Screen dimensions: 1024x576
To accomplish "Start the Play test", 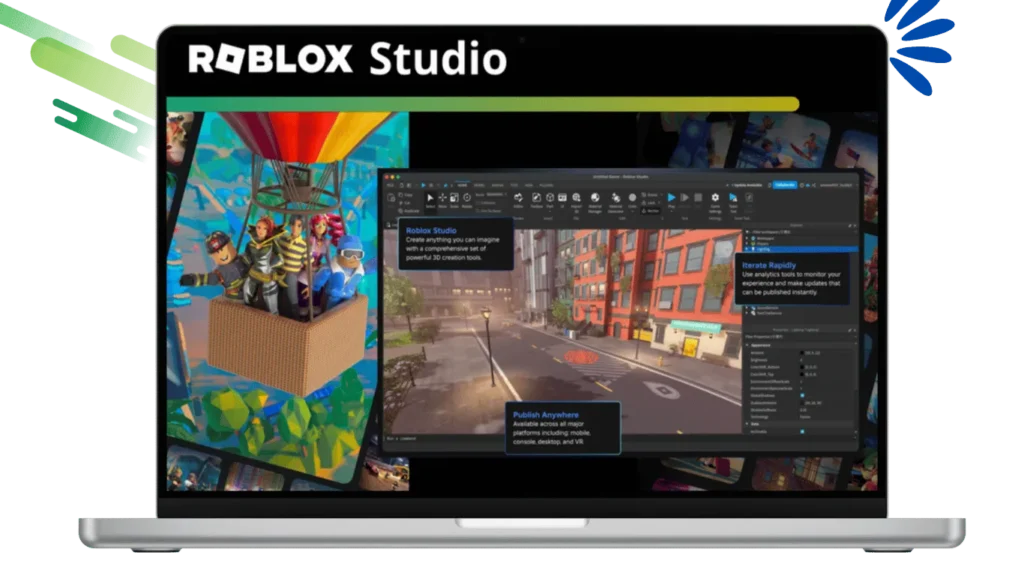I will [x=671, y=198].
